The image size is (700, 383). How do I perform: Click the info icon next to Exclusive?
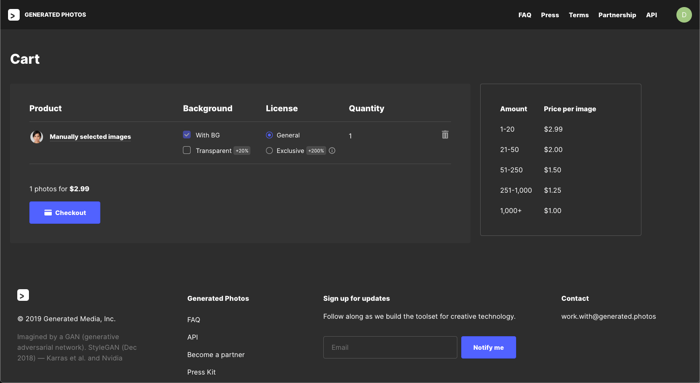coord(332,150)
